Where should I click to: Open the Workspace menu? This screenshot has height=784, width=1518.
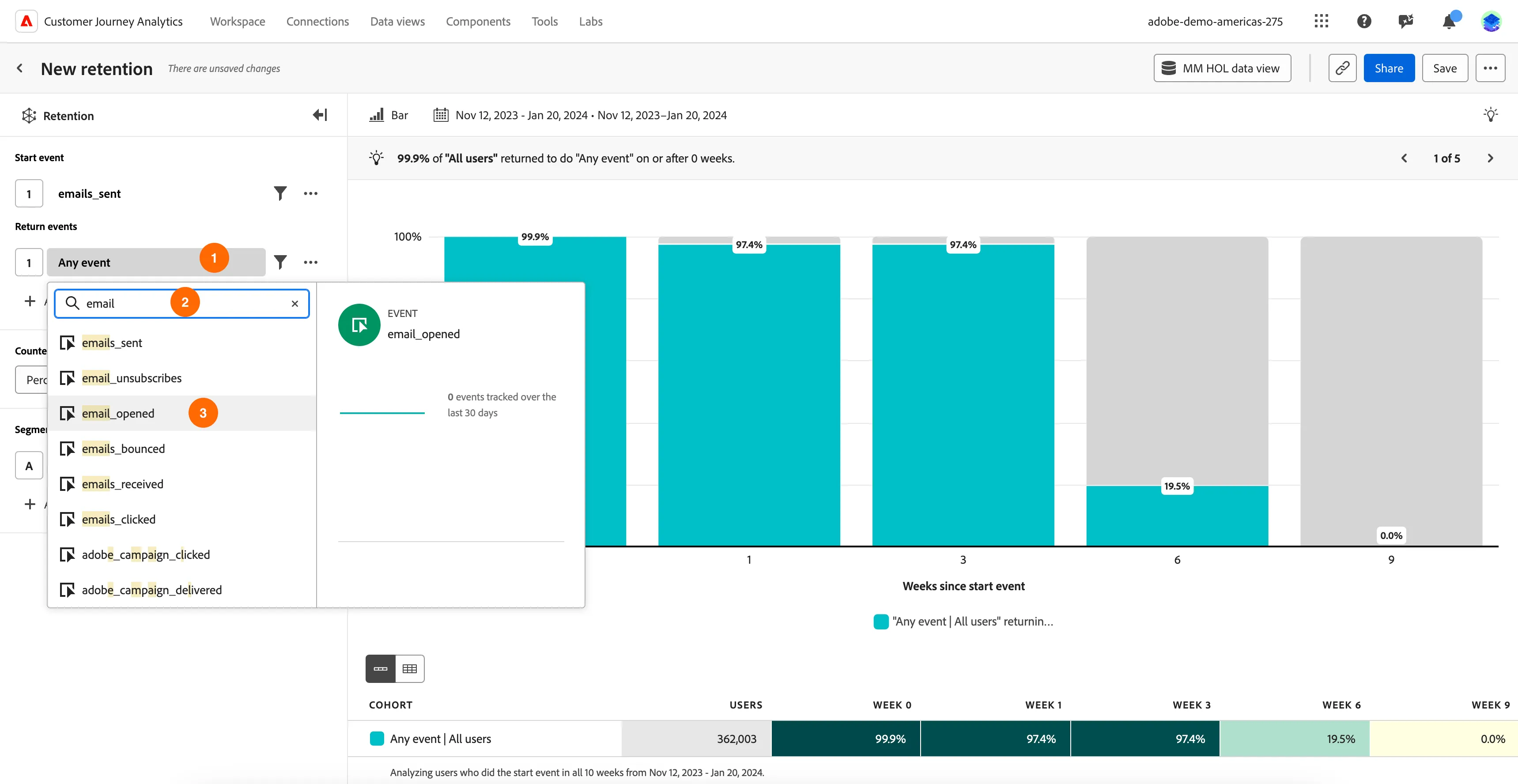pyautogui.click(x=238, y=21)
